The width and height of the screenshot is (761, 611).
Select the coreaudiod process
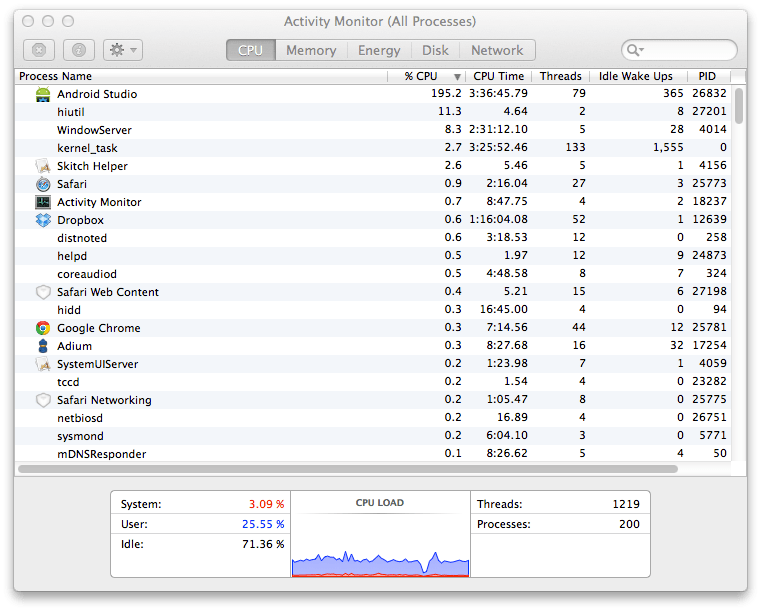point(373,274)
